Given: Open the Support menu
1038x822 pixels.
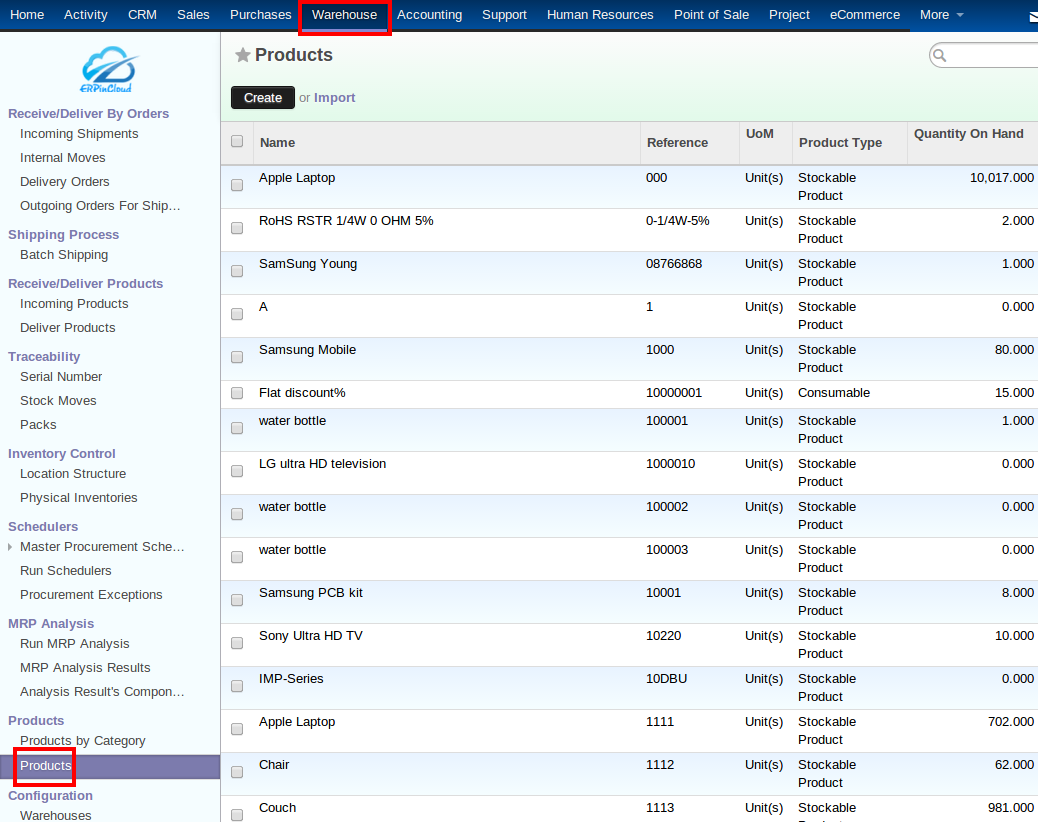Looking at the screenshot, I should coord(504,15).
